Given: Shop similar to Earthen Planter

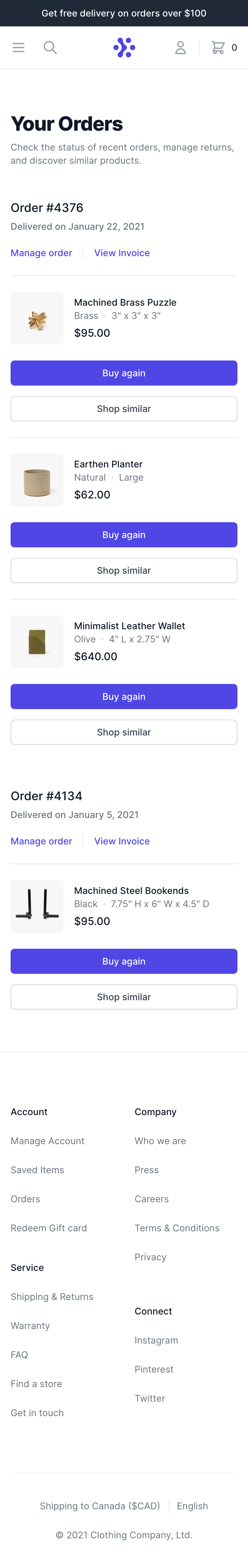Looking at the screenshot, I should tap(124, 570).
